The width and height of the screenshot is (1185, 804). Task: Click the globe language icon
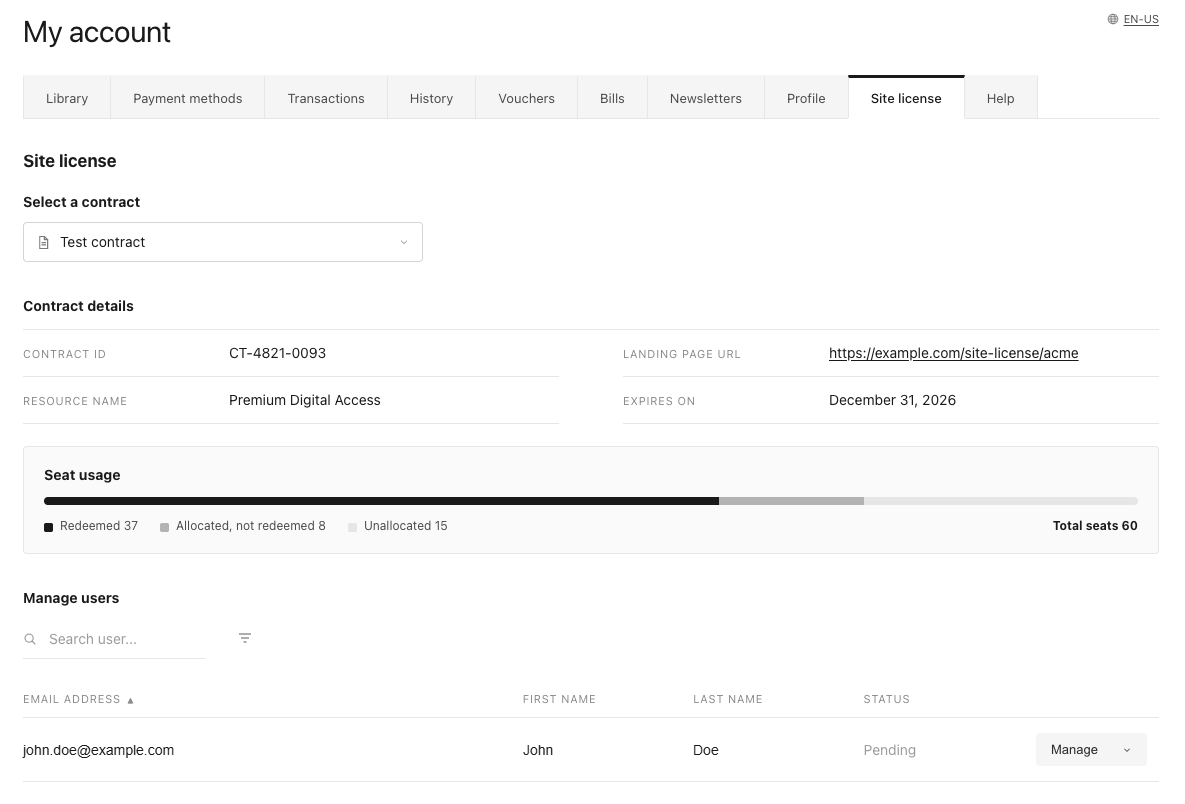tap(1112, 20)
